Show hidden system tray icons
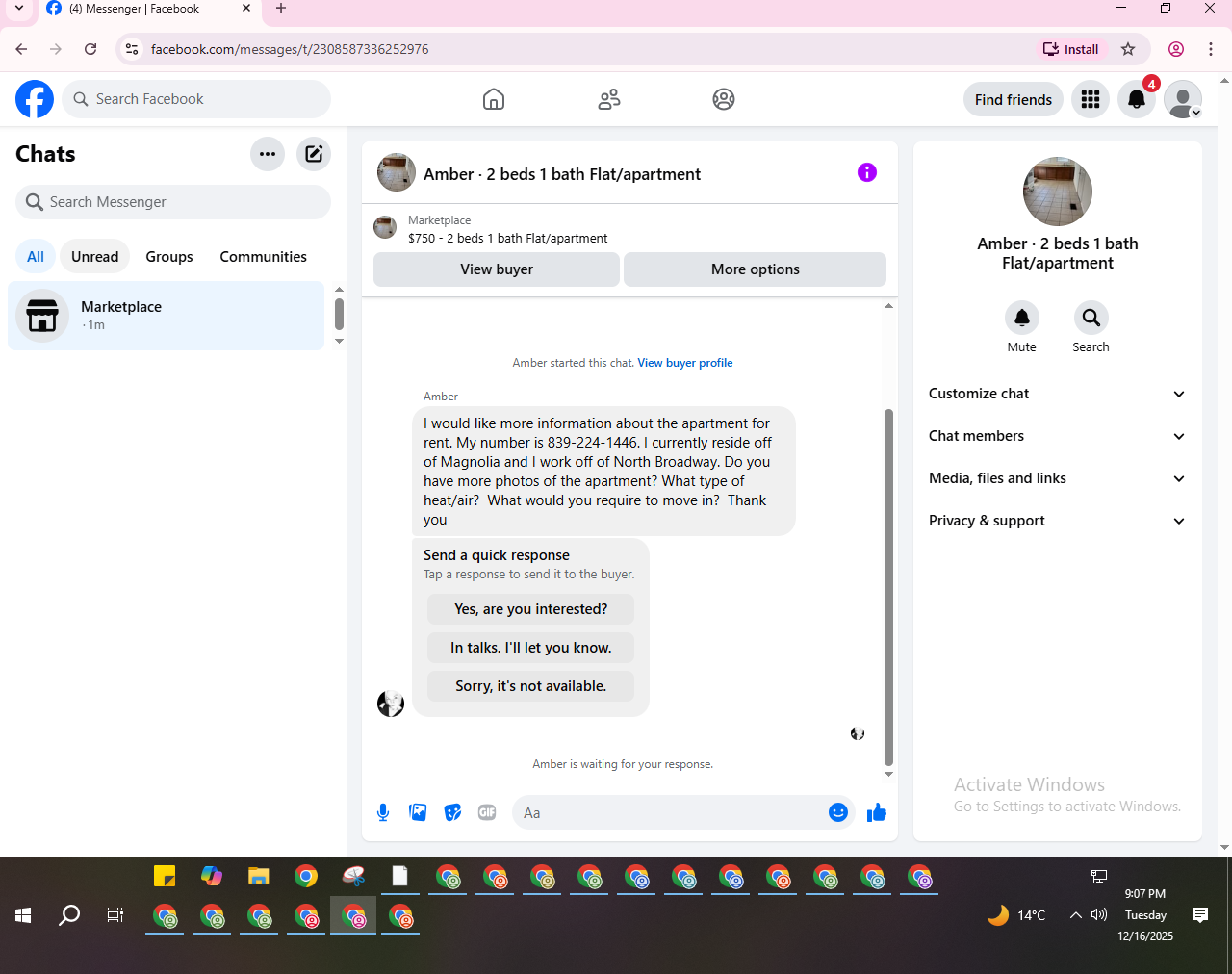Image resolution: width=1232 pixels, height=974 pixels. point(1075,915)
